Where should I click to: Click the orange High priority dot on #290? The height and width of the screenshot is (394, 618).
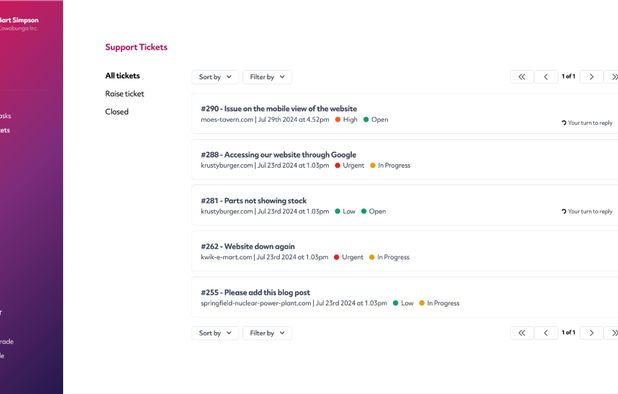pyautogui.click(x=338, y=119)
